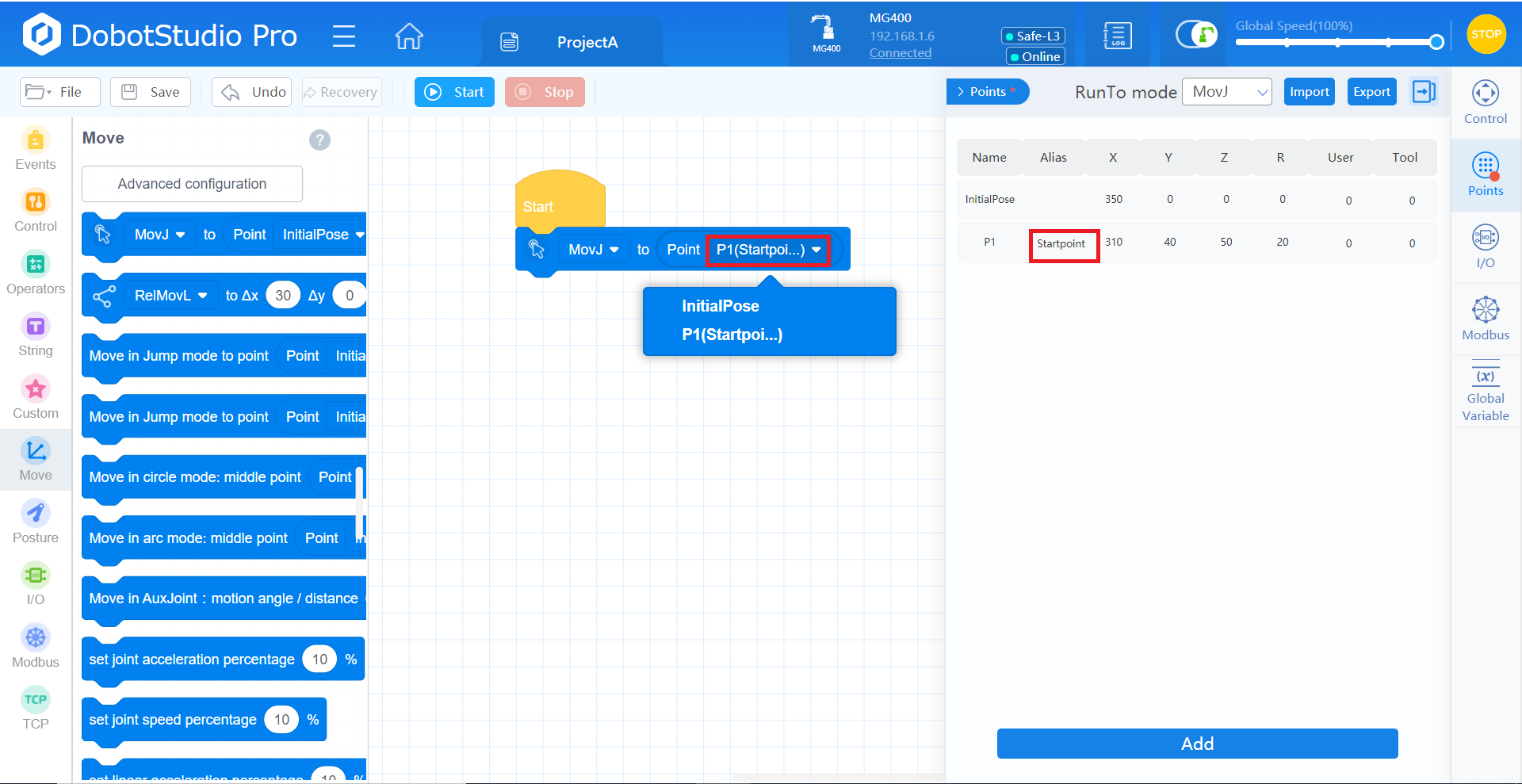Switch to the ProjectA tab
The image size is (1522, 784).
pyautogui.click(x=587, y=42)
